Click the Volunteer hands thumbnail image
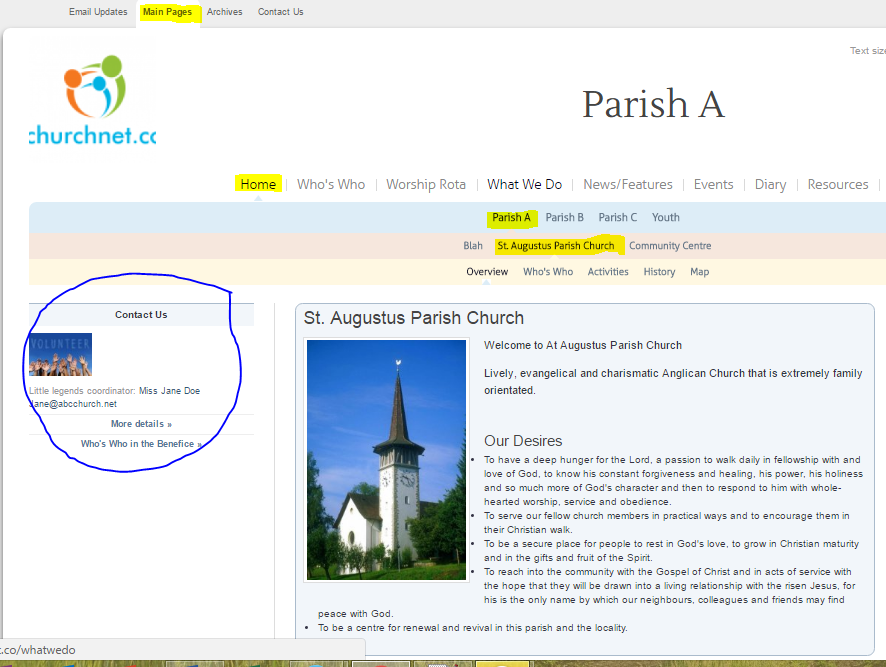The image size is (886, 667). 60,355
